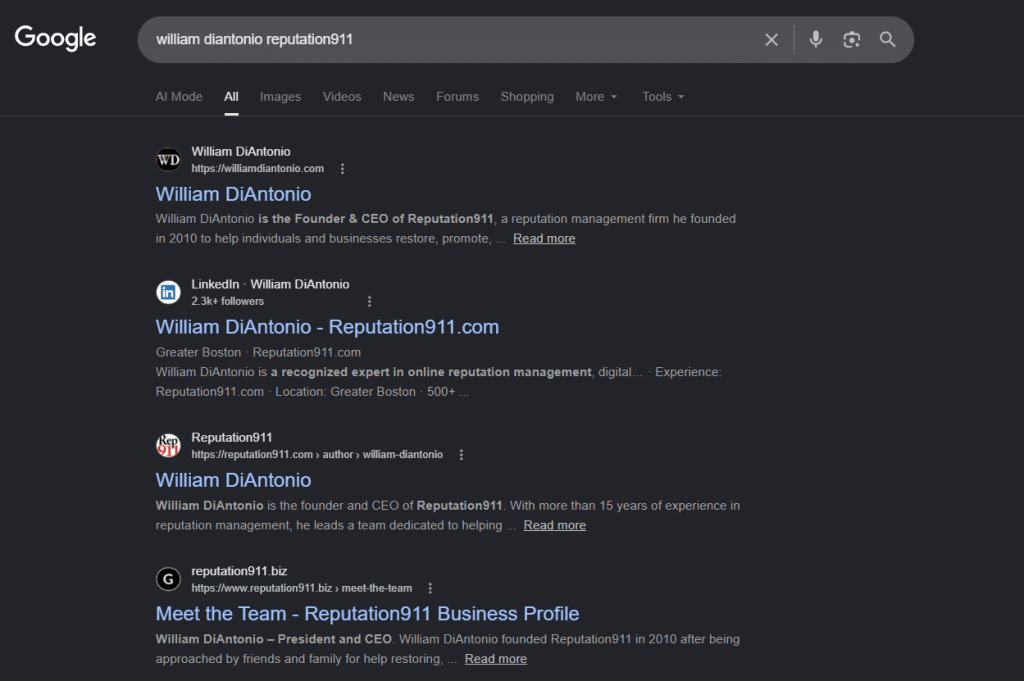Image resolution: width=1024 pixels, height=681 pixels.
Task: Start voice search with microphone icon
Action: pos(816,39)
